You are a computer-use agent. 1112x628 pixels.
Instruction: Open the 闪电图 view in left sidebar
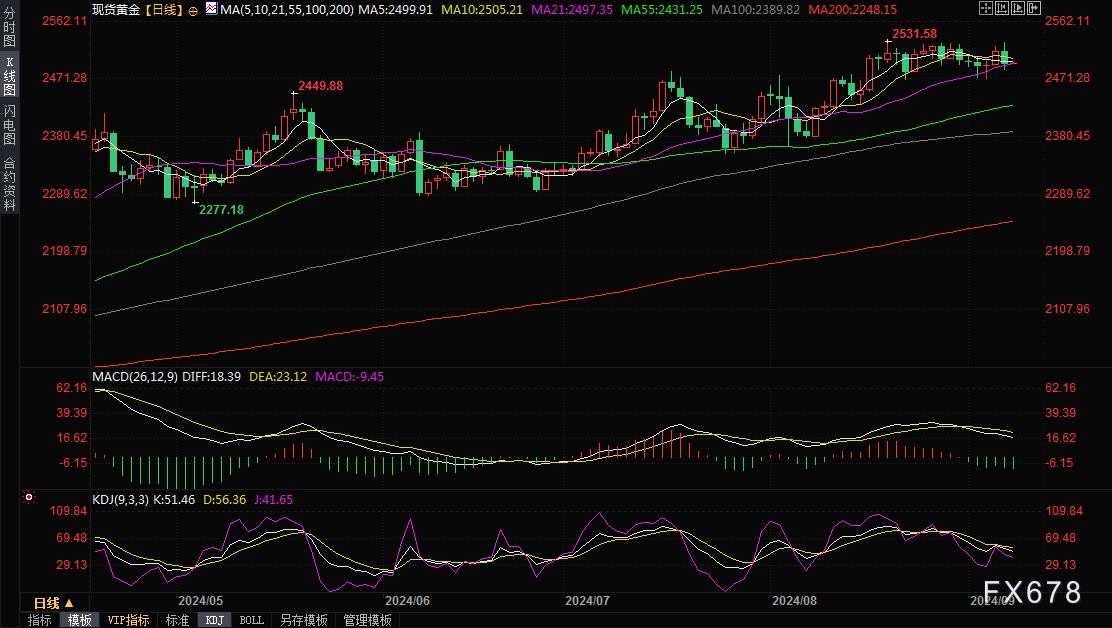[9, 124]
